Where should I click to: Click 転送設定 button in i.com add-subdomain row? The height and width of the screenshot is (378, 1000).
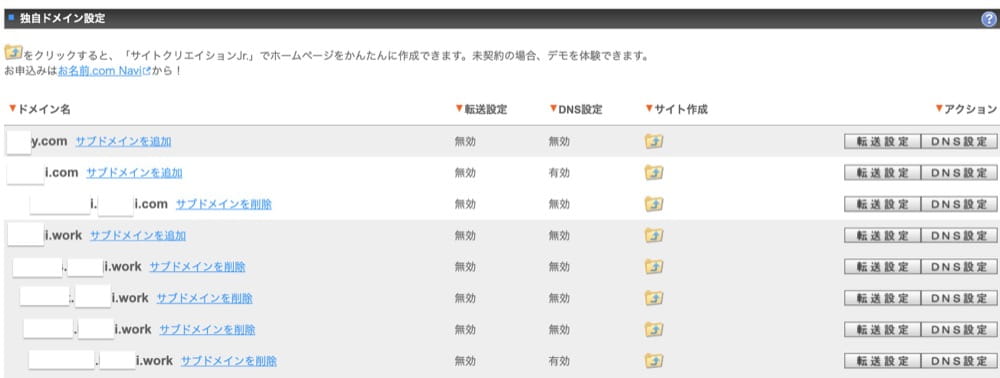pos(882,173)
